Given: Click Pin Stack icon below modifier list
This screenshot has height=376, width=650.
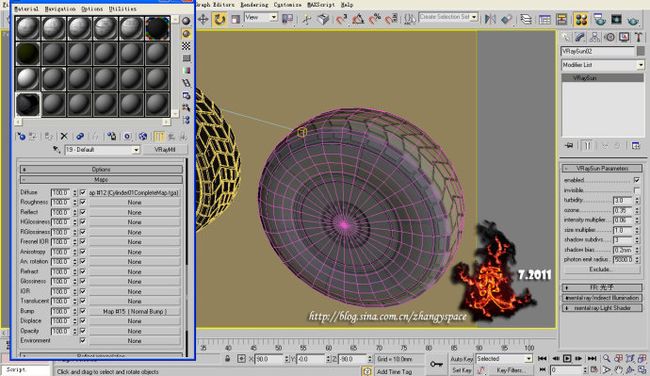Looking at the screenshot, I should [x=569, y=146].
